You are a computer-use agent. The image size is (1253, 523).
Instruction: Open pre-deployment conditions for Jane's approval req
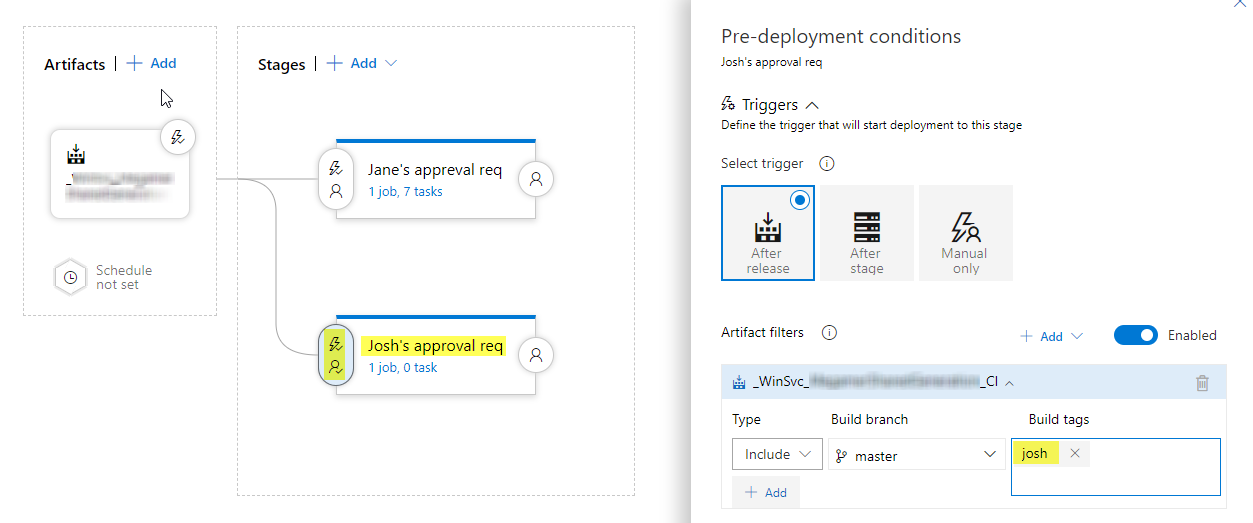(x=336, y=179)
